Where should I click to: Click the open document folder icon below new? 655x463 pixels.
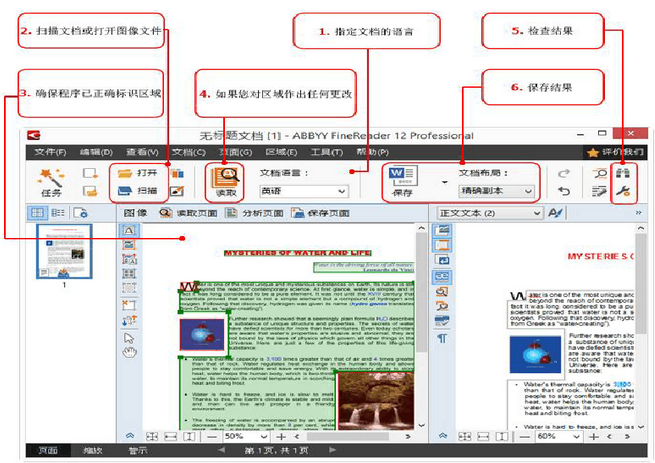tap(90, 191)
